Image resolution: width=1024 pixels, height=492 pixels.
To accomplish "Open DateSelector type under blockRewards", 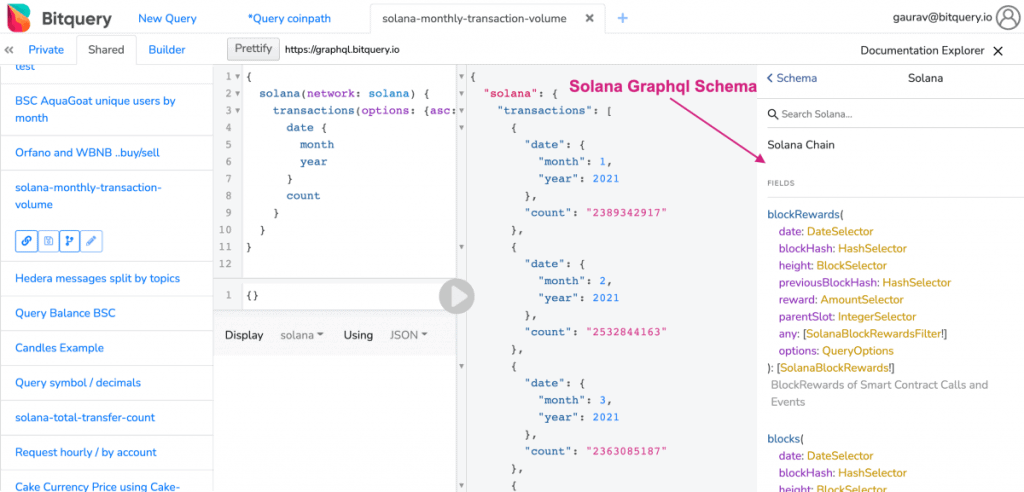I will click(x=840, y=231).
